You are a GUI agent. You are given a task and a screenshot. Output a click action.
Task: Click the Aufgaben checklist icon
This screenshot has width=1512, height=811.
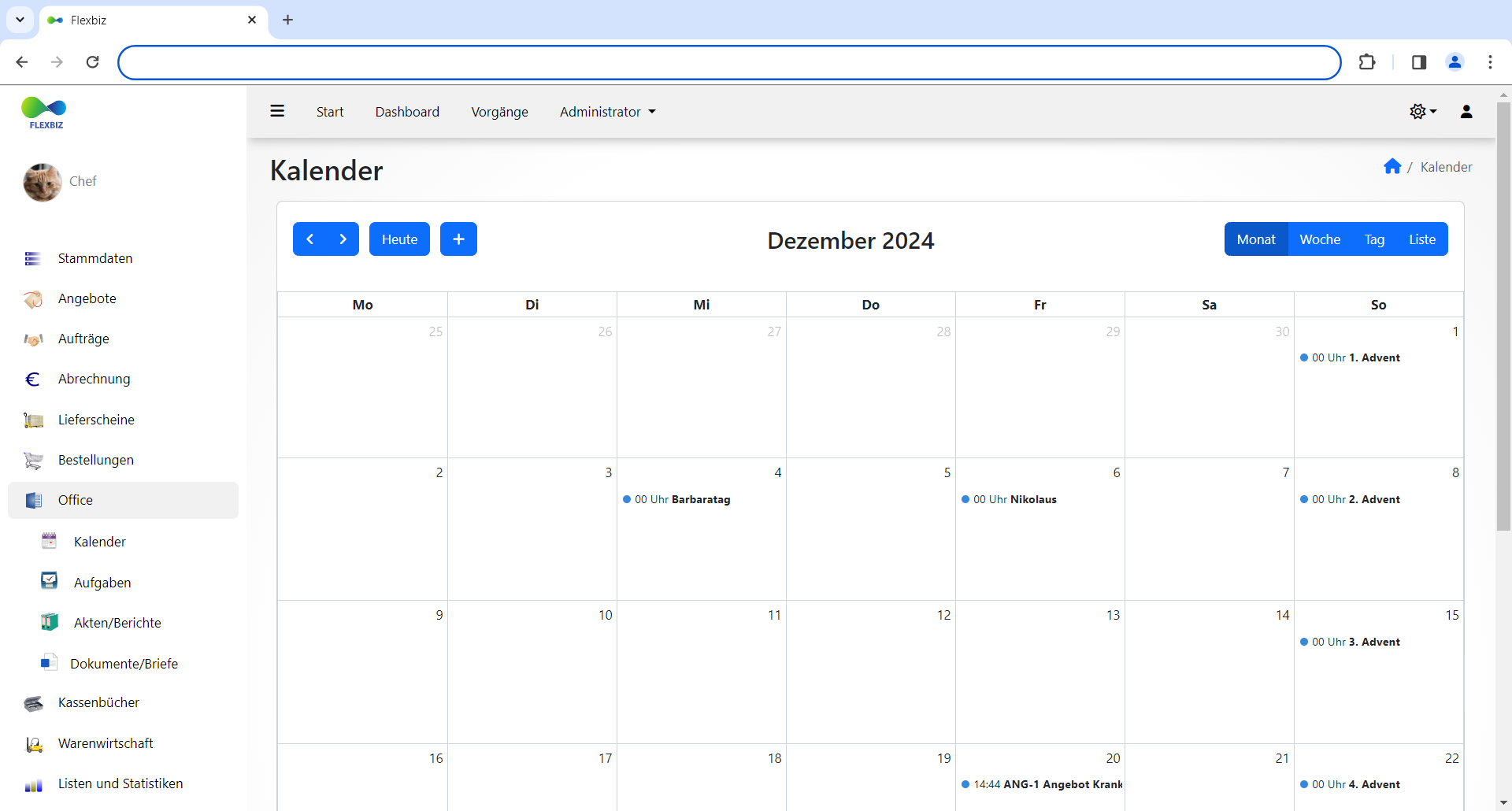pyautogui.click(x=49, y=581)
